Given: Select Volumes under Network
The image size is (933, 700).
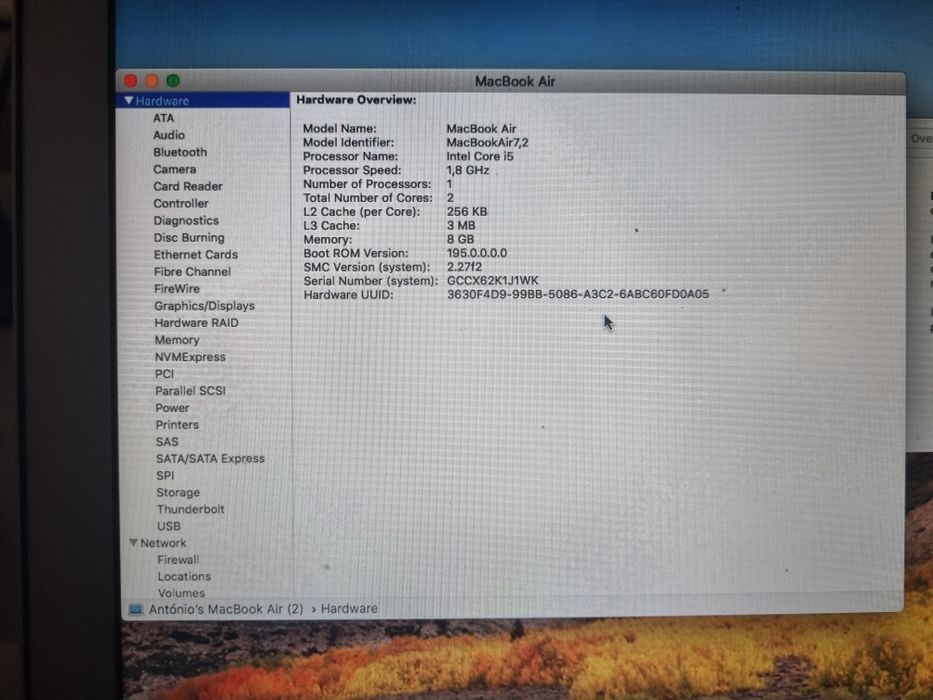Looking at the screenshot, I should pos(181,593).
